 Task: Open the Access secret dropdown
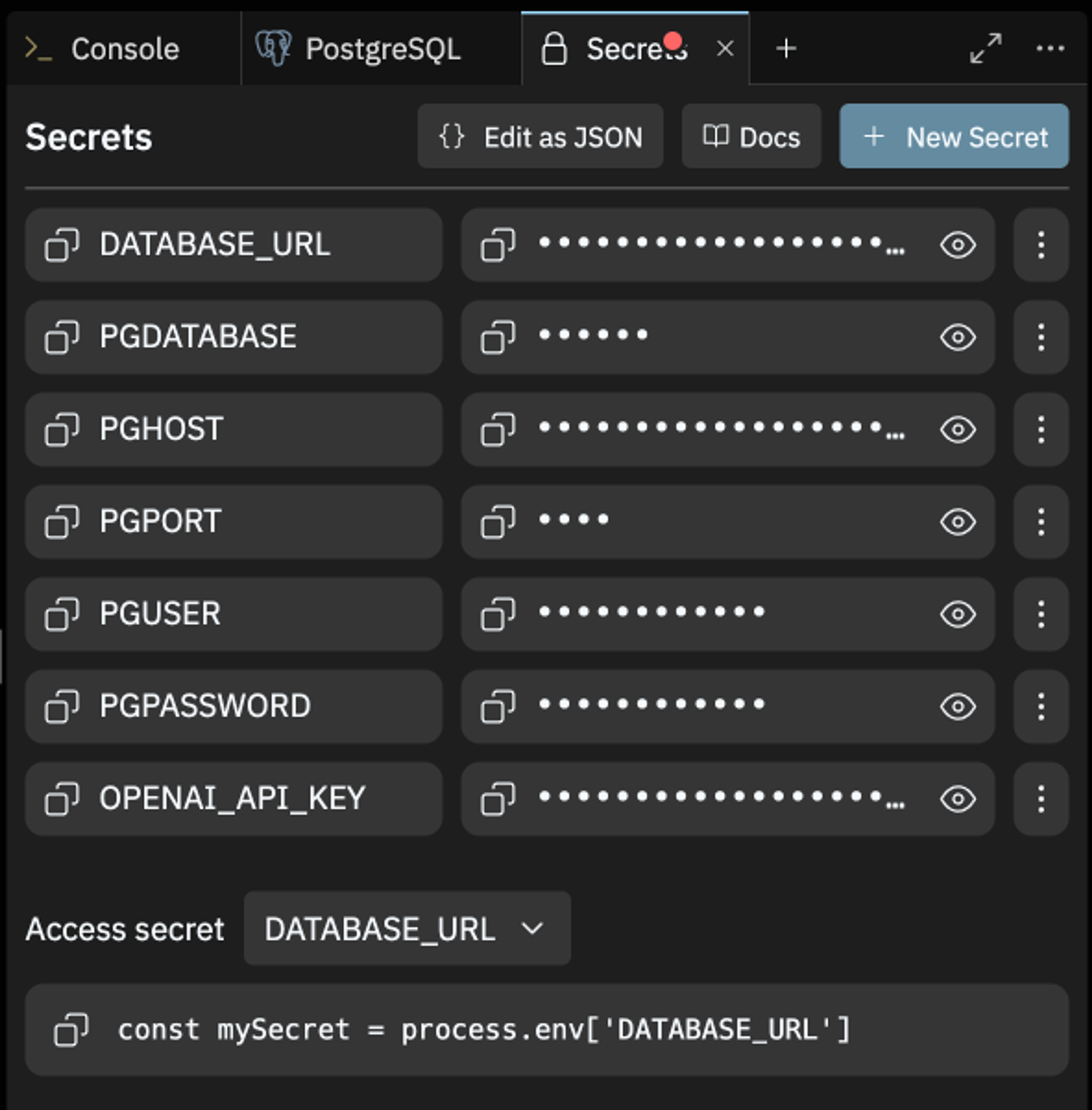[407, 928]
